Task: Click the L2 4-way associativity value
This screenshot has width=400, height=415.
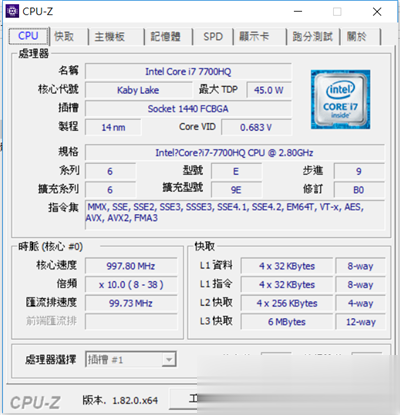Action: click(x=361, y=303)
